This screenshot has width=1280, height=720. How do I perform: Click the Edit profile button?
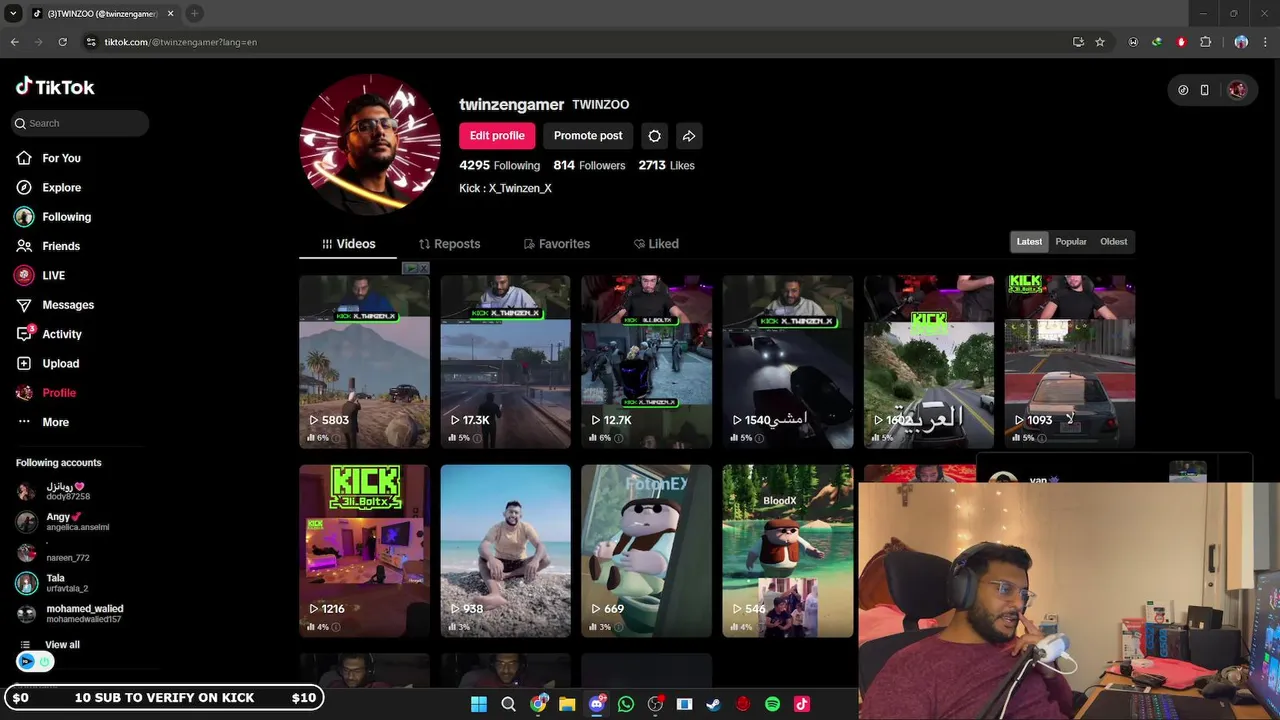497,136
